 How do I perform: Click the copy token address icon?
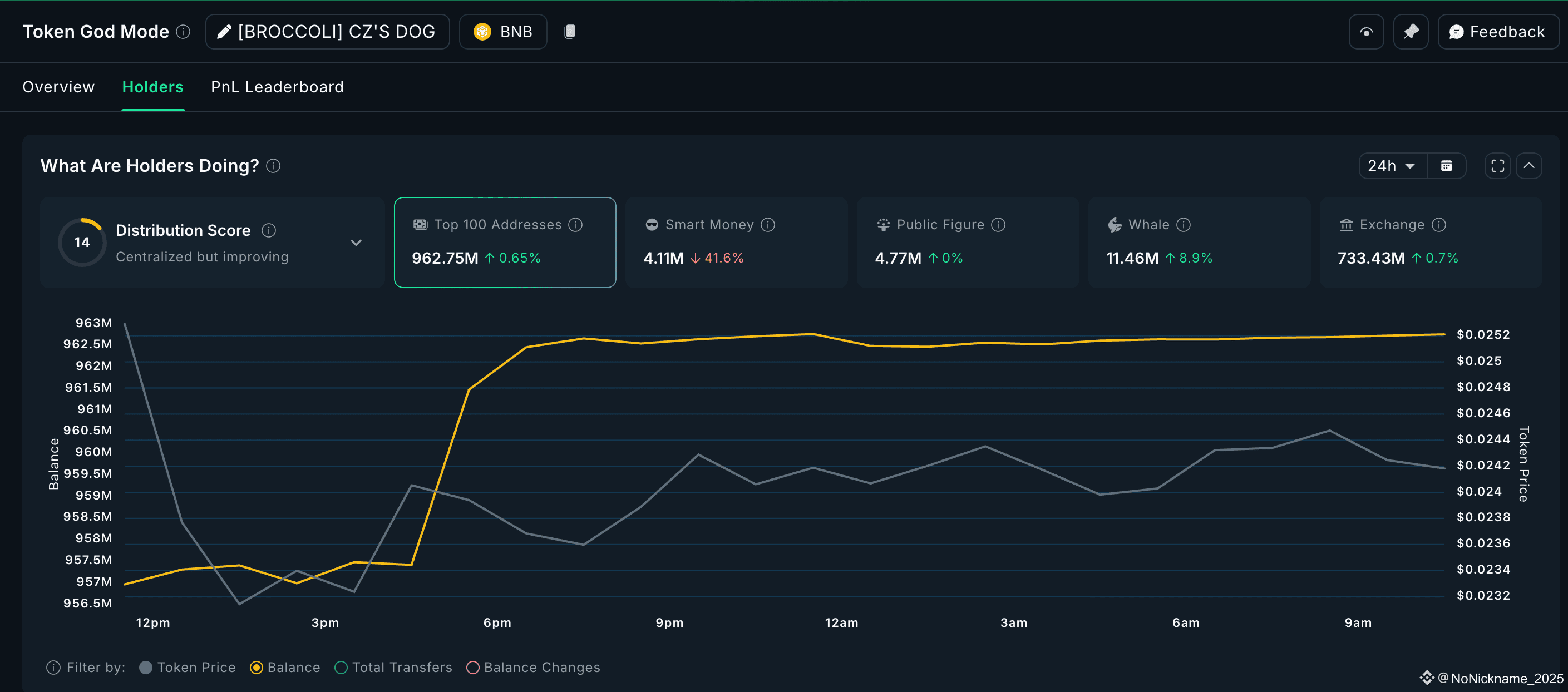pos(569,32)
